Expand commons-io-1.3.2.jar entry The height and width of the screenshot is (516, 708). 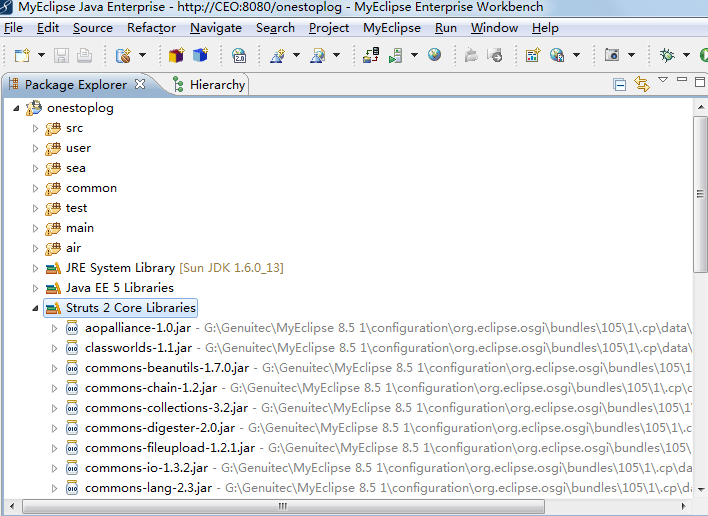(54, 469)
